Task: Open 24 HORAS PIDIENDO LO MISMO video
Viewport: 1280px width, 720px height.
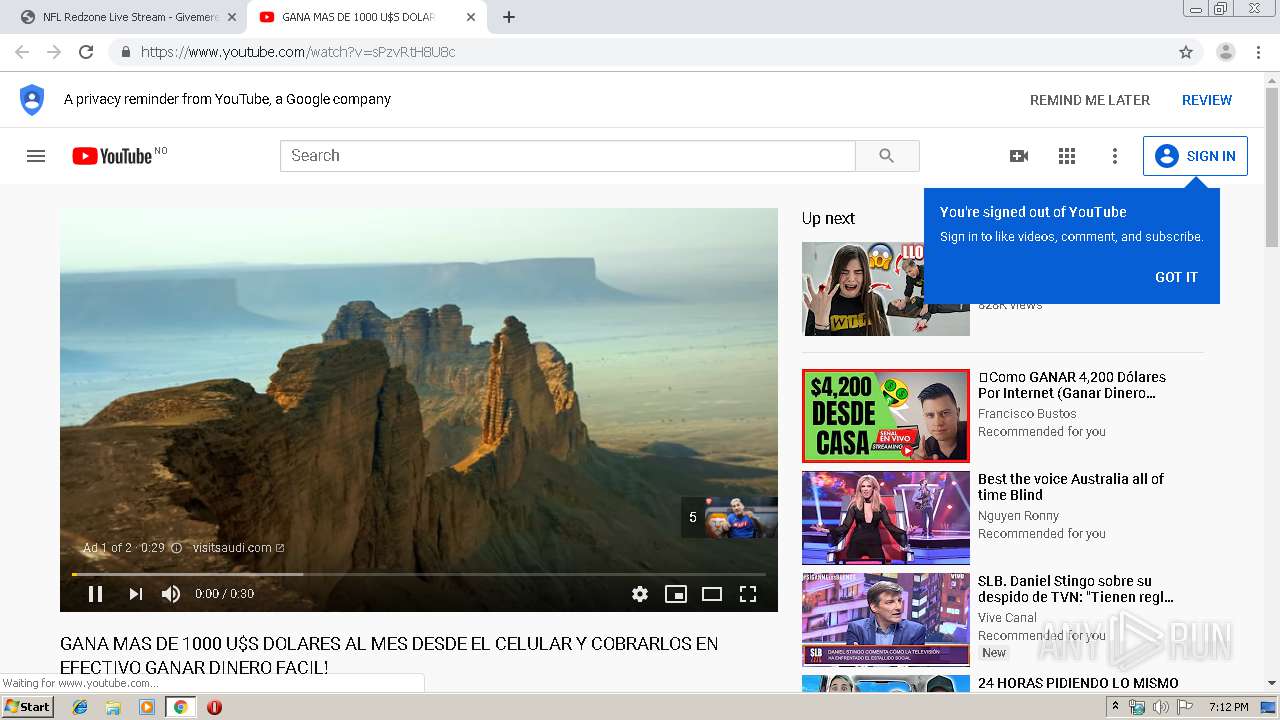Action: tap(1078, 683)
